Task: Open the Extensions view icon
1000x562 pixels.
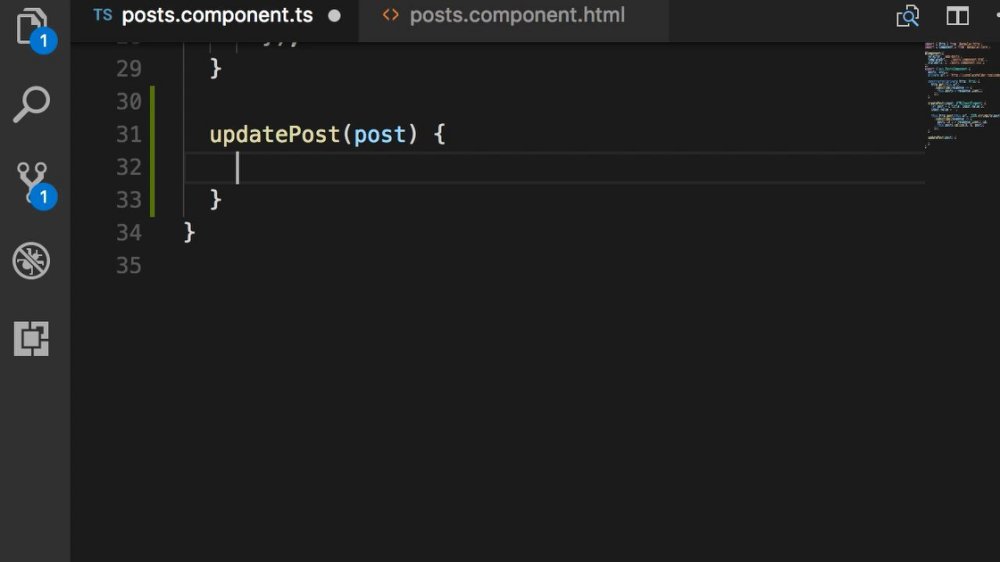Action: pyautogui.click(x=31, y=338)
